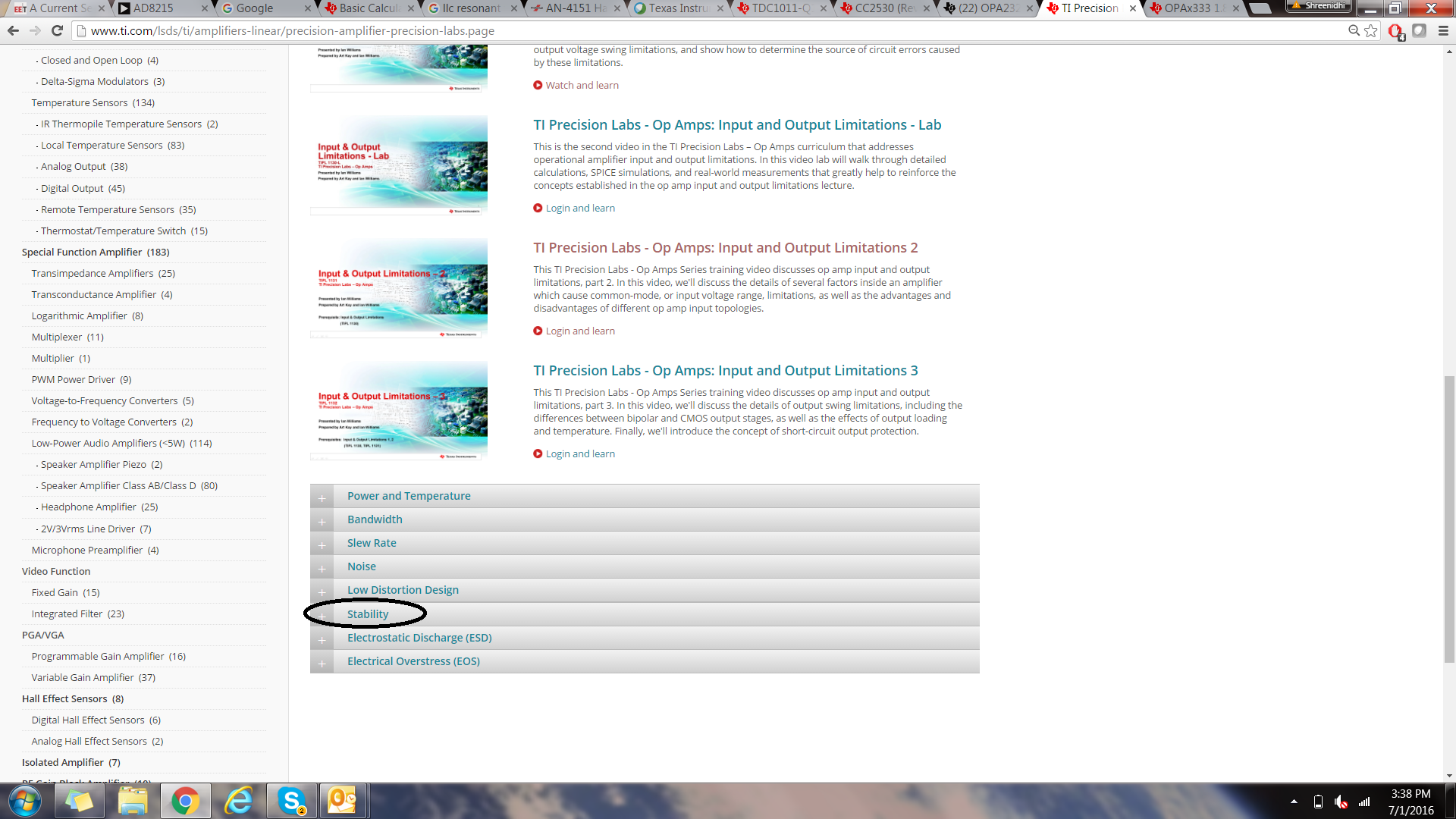Screen dimensions: 1456x819
Task: Click zoom magnifier icon in address bar
Action: click(x=1354, y=30)
